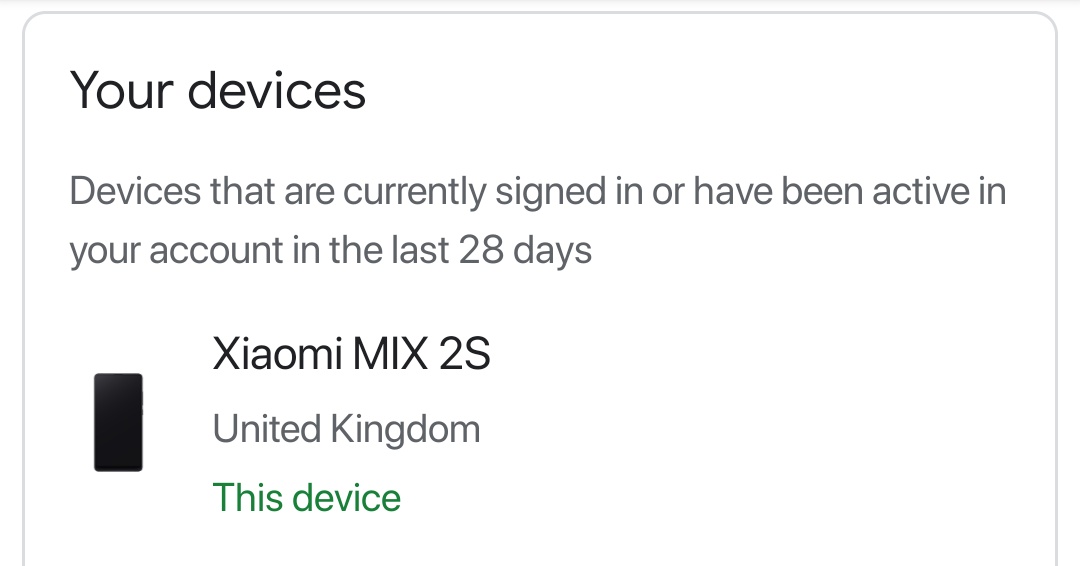Select the Your devices card title
The height and width of the screenshot is (566, 1080).
218,91
